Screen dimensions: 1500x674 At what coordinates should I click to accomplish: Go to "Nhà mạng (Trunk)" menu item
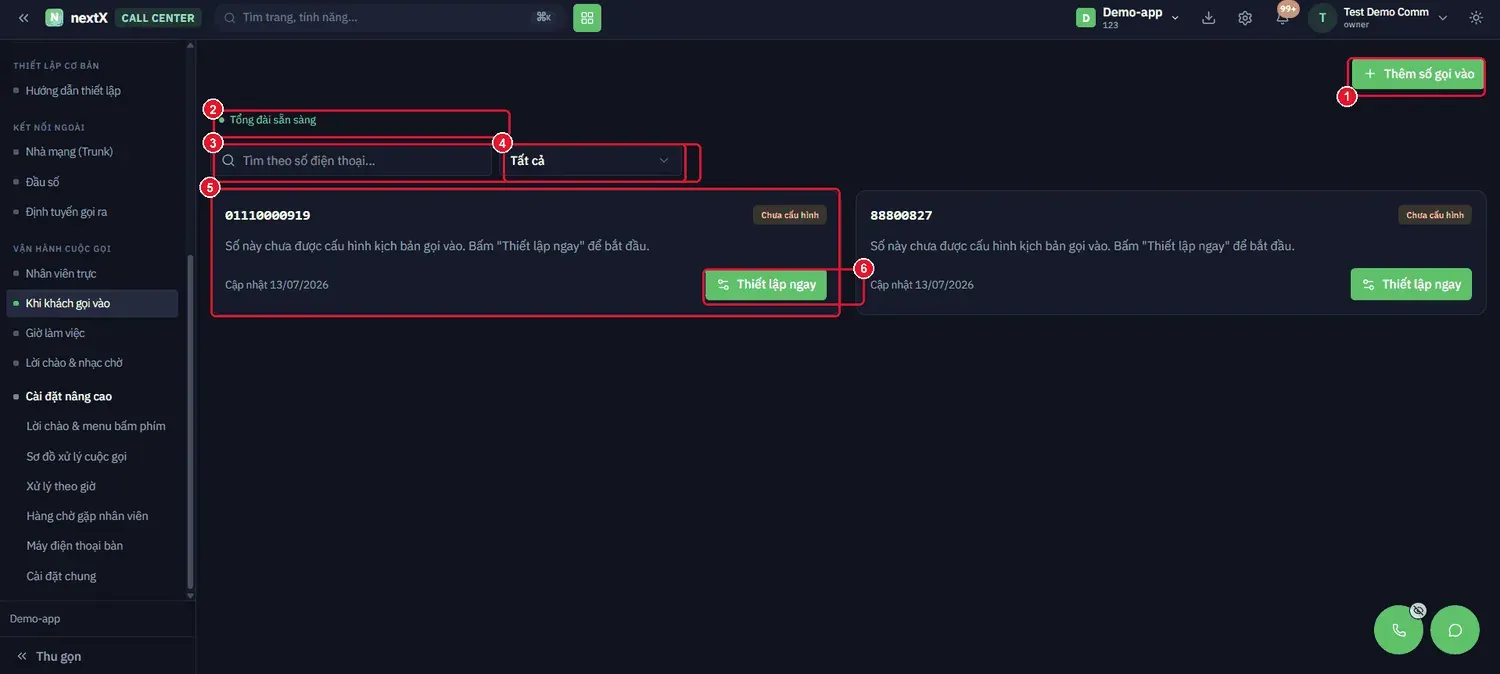[69, 152]
